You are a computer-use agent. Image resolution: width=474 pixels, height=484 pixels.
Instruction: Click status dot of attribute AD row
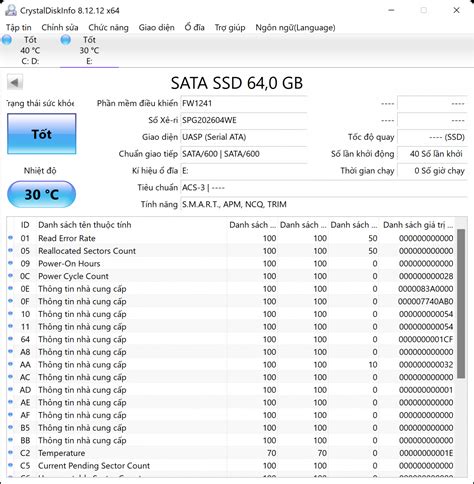[x=11, y=389]
